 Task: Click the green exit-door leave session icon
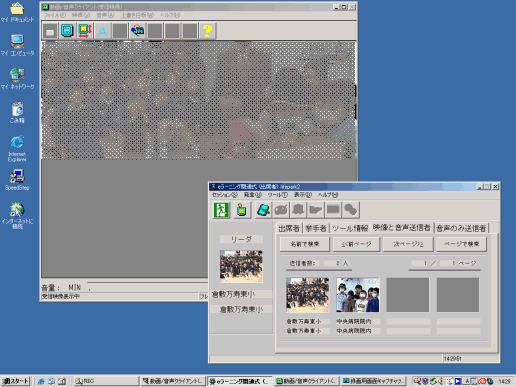(221, 210)
